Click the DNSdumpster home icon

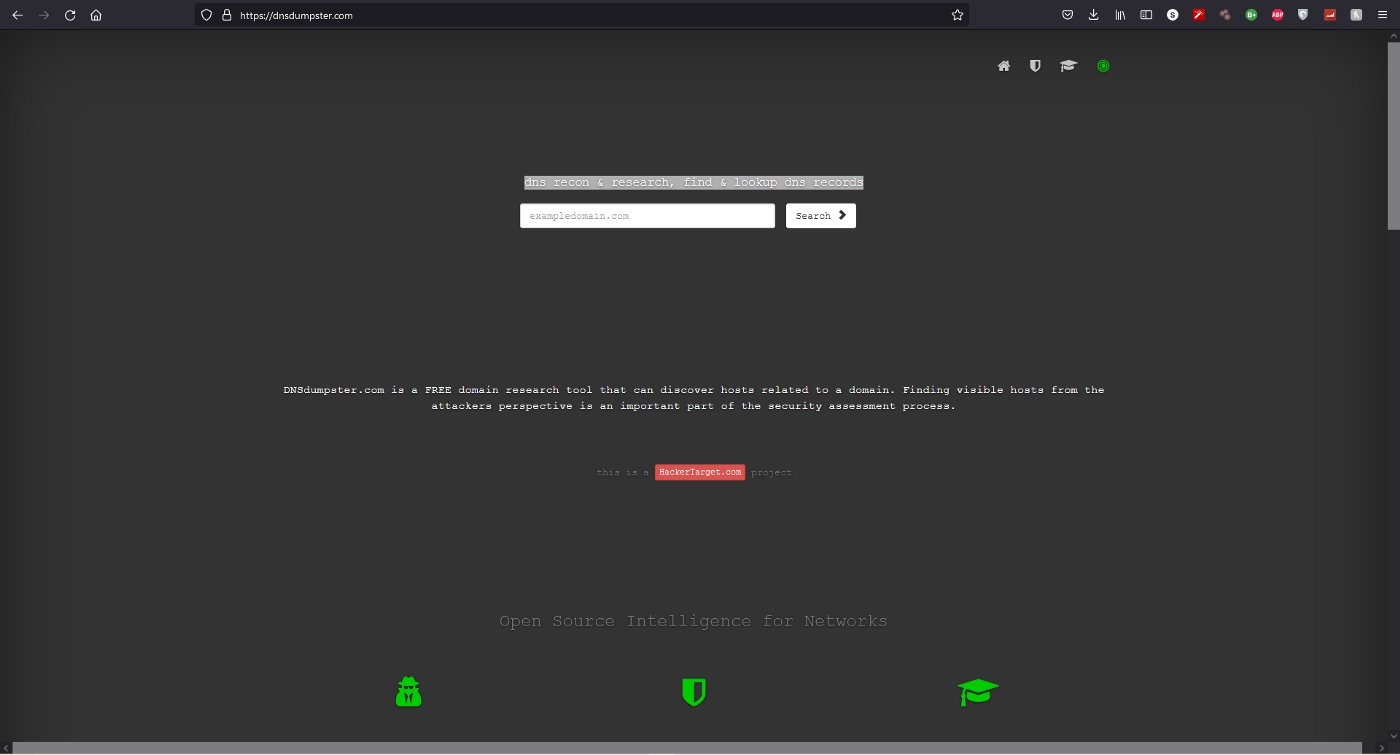1004,66
